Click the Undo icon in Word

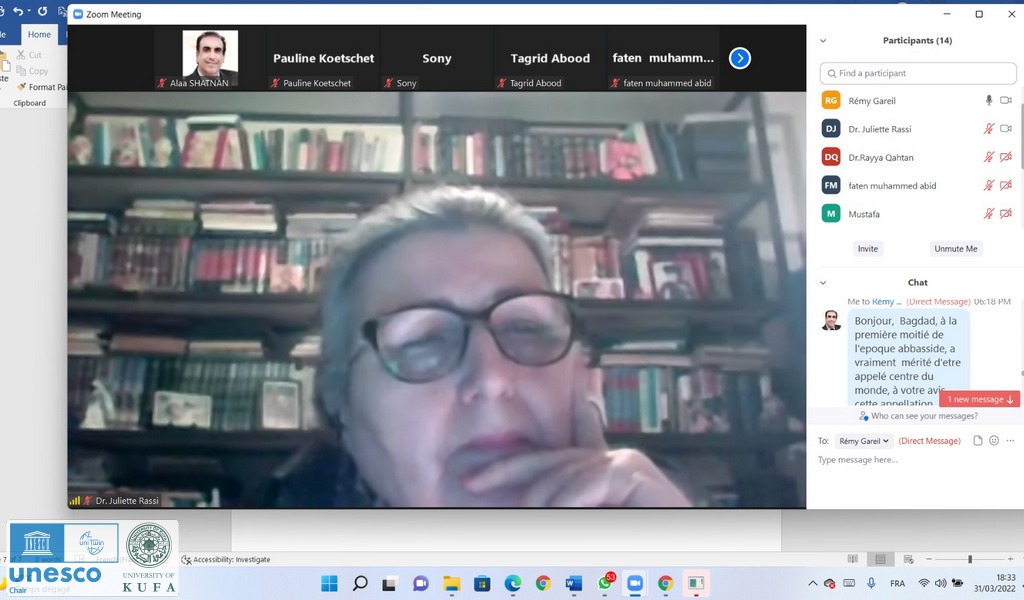tap(17, 12)
